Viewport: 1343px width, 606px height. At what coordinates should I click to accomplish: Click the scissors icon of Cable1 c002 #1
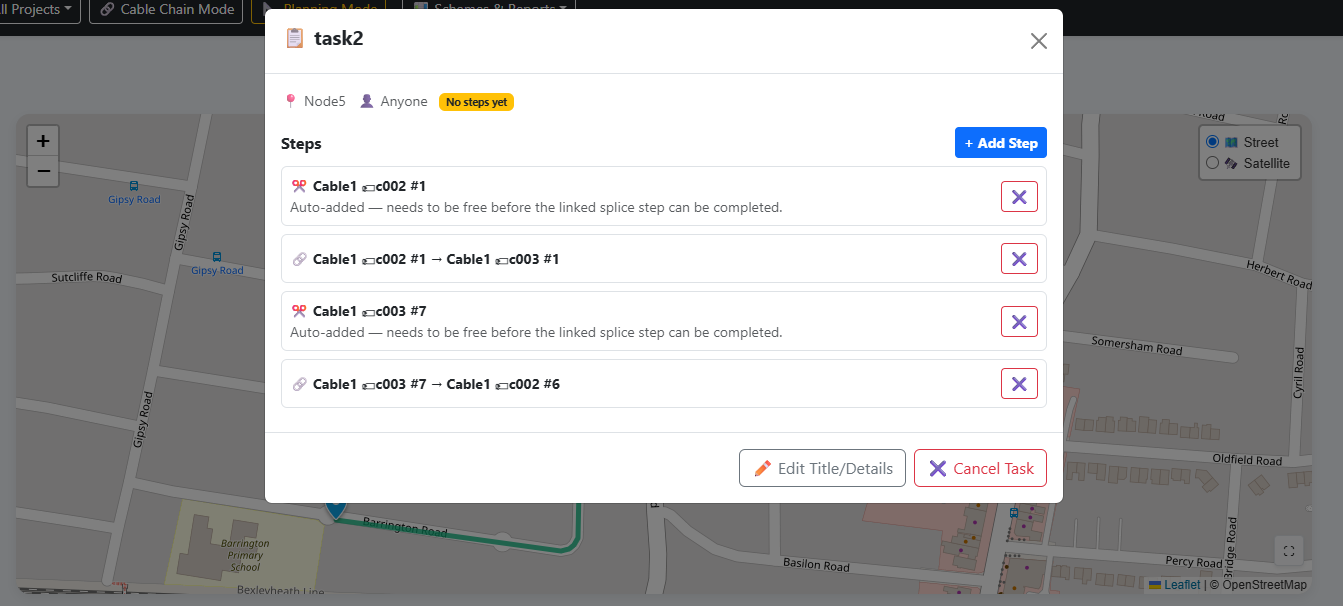click(x=298, y=186)
